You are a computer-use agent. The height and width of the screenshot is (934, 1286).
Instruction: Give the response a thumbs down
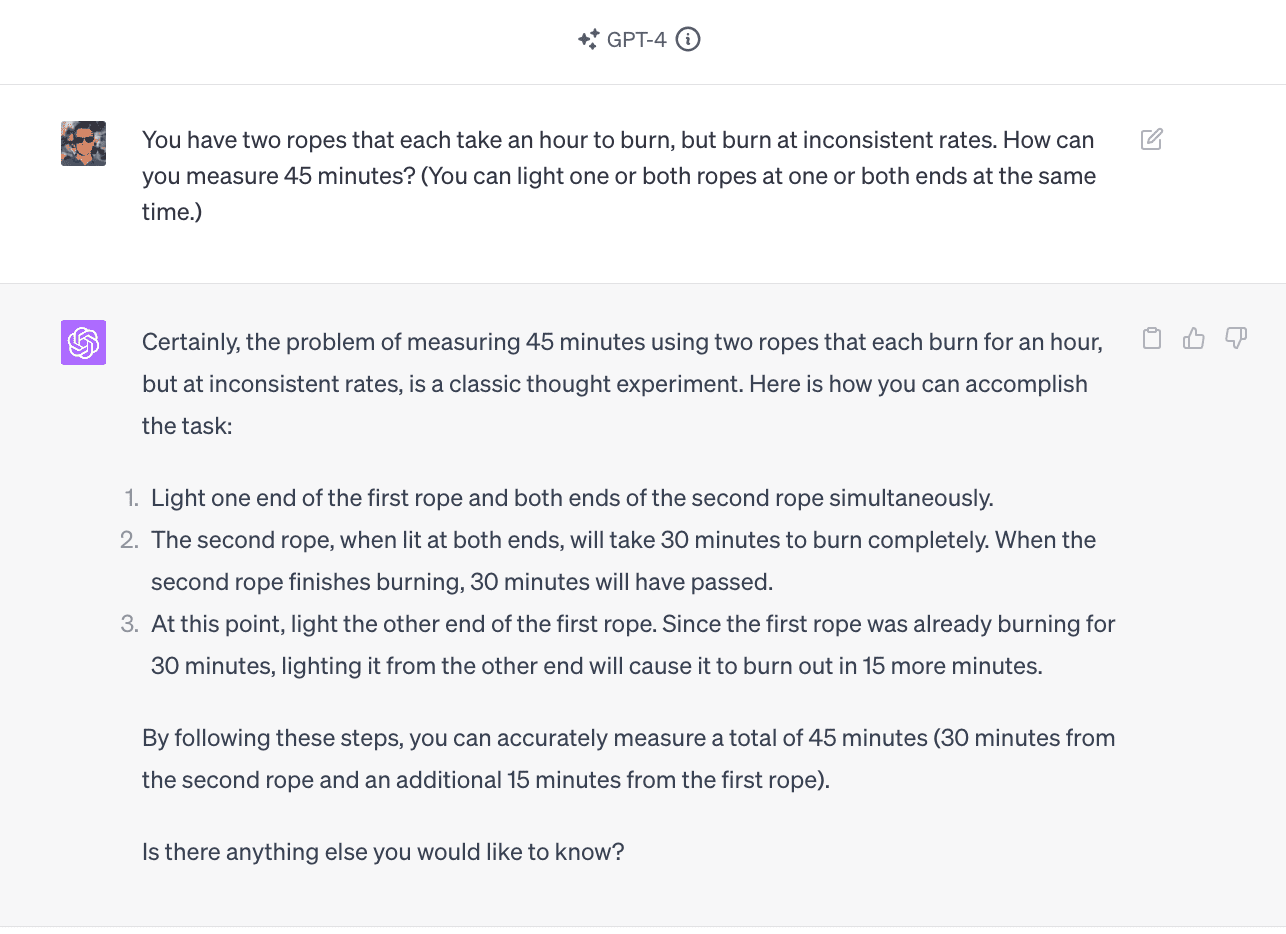click(x=1236, y=338)
